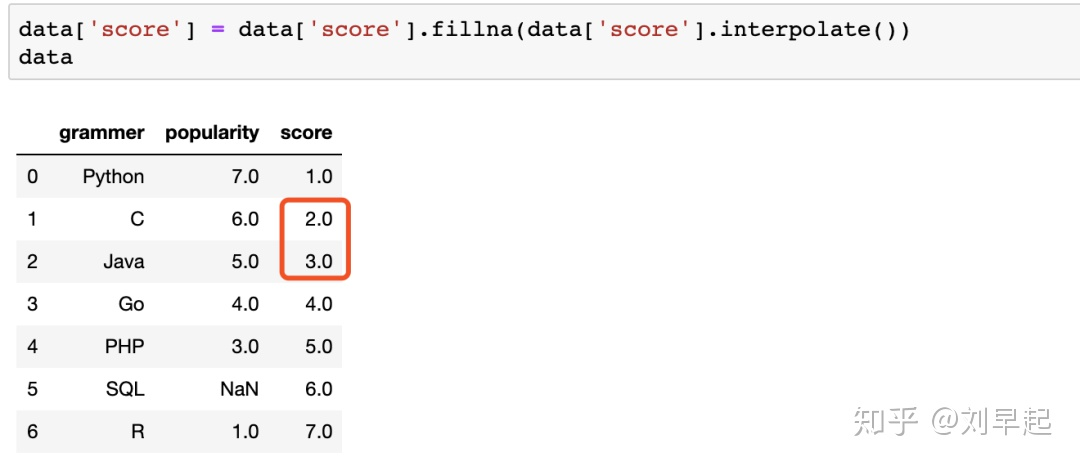
Task: Click row index 5 label
Action: pos(32,389)
